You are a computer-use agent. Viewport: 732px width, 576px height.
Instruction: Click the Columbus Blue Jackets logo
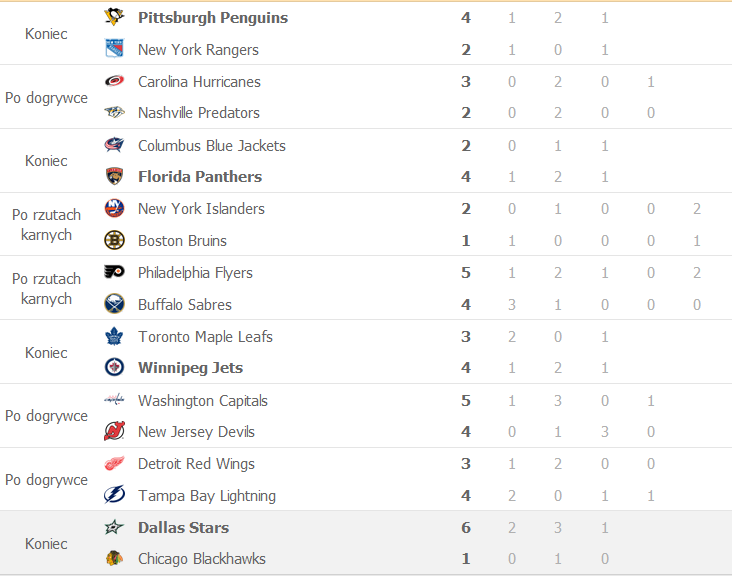click(114, 145)
